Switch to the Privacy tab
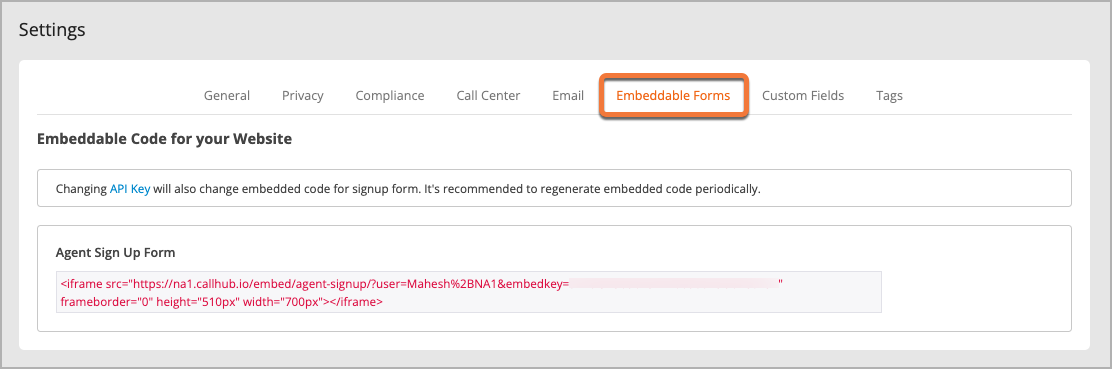Viewport: 1112px width, 369px height. tap(303, 95)
